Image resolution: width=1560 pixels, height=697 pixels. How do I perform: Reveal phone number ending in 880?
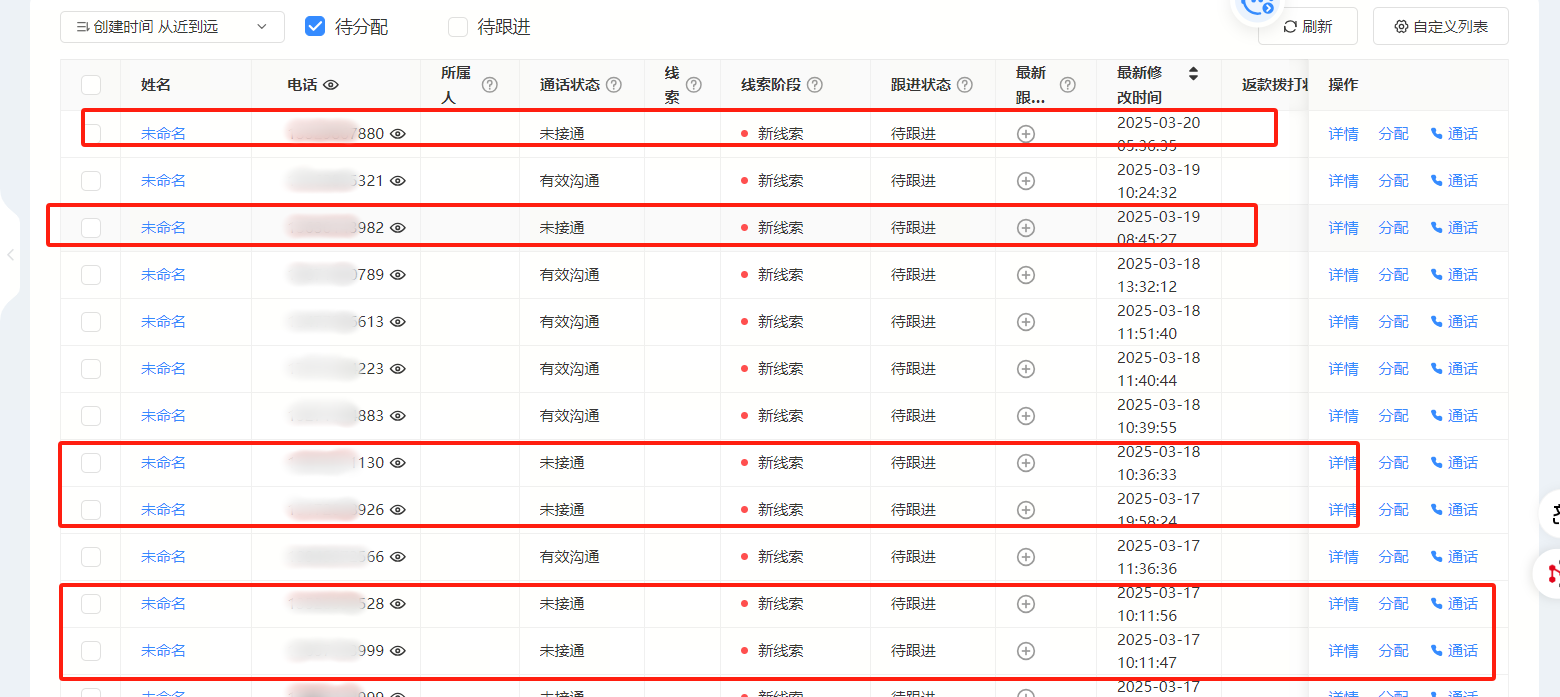point(398,134)
